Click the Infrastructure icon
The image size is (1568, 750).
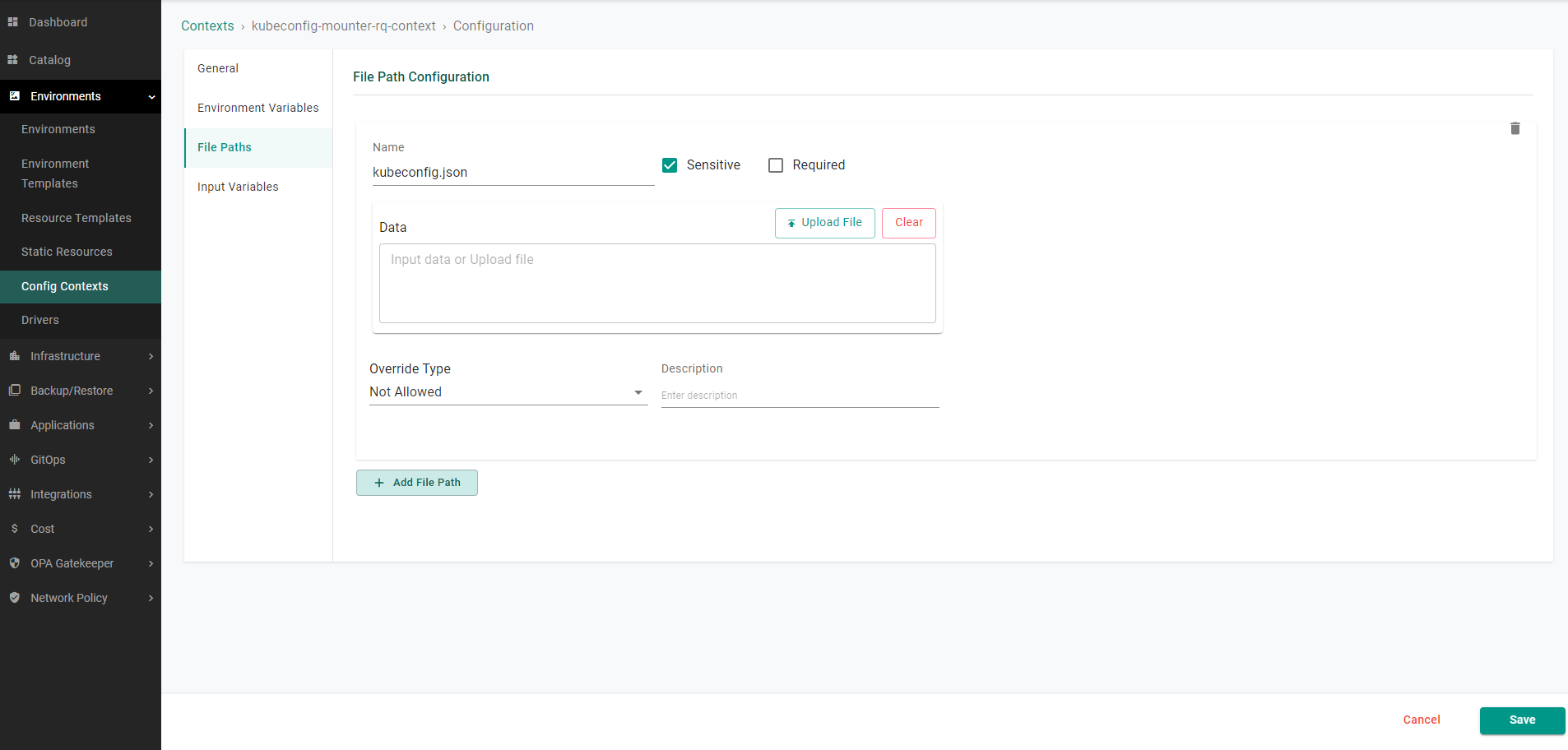[x=14, y=356]
